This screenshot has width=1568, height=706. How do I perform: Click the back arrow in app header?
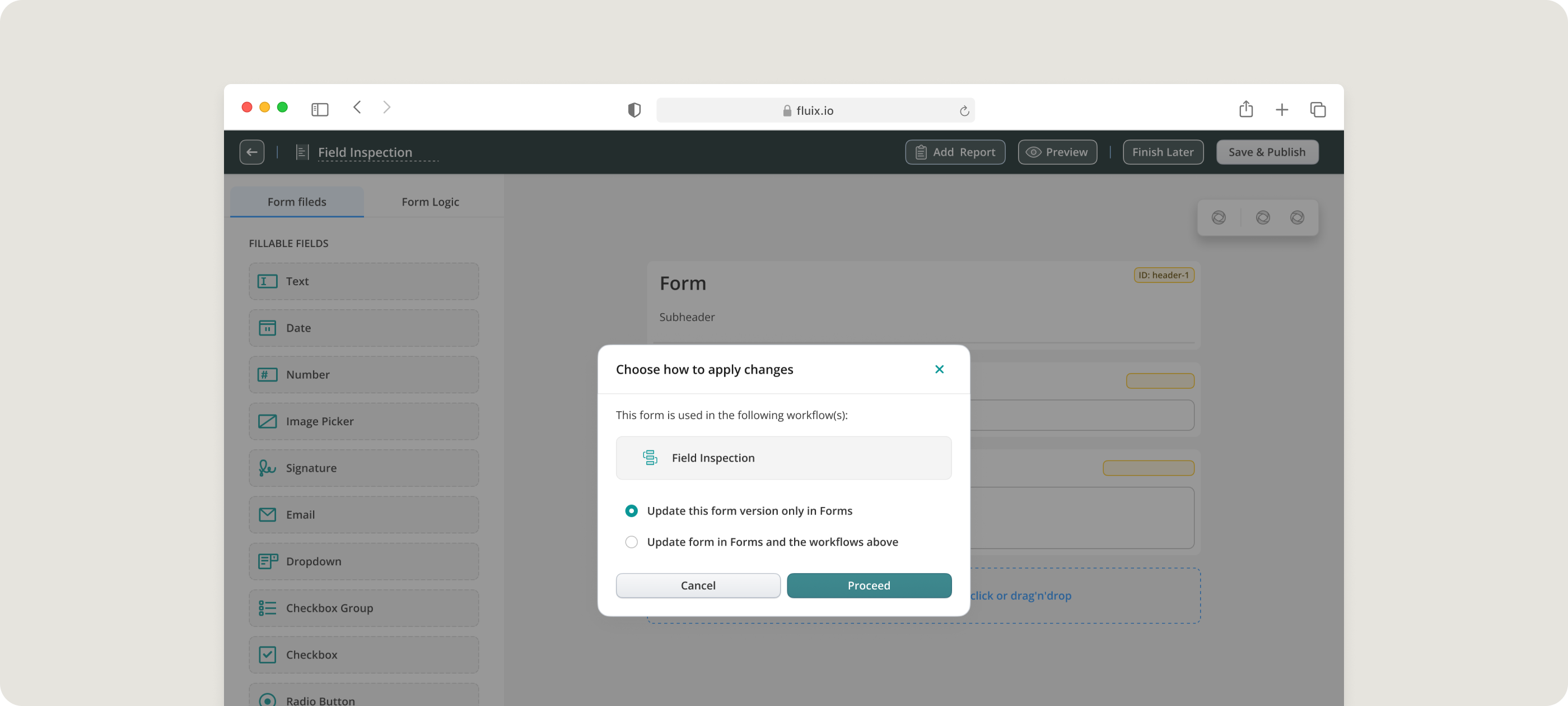251,152
